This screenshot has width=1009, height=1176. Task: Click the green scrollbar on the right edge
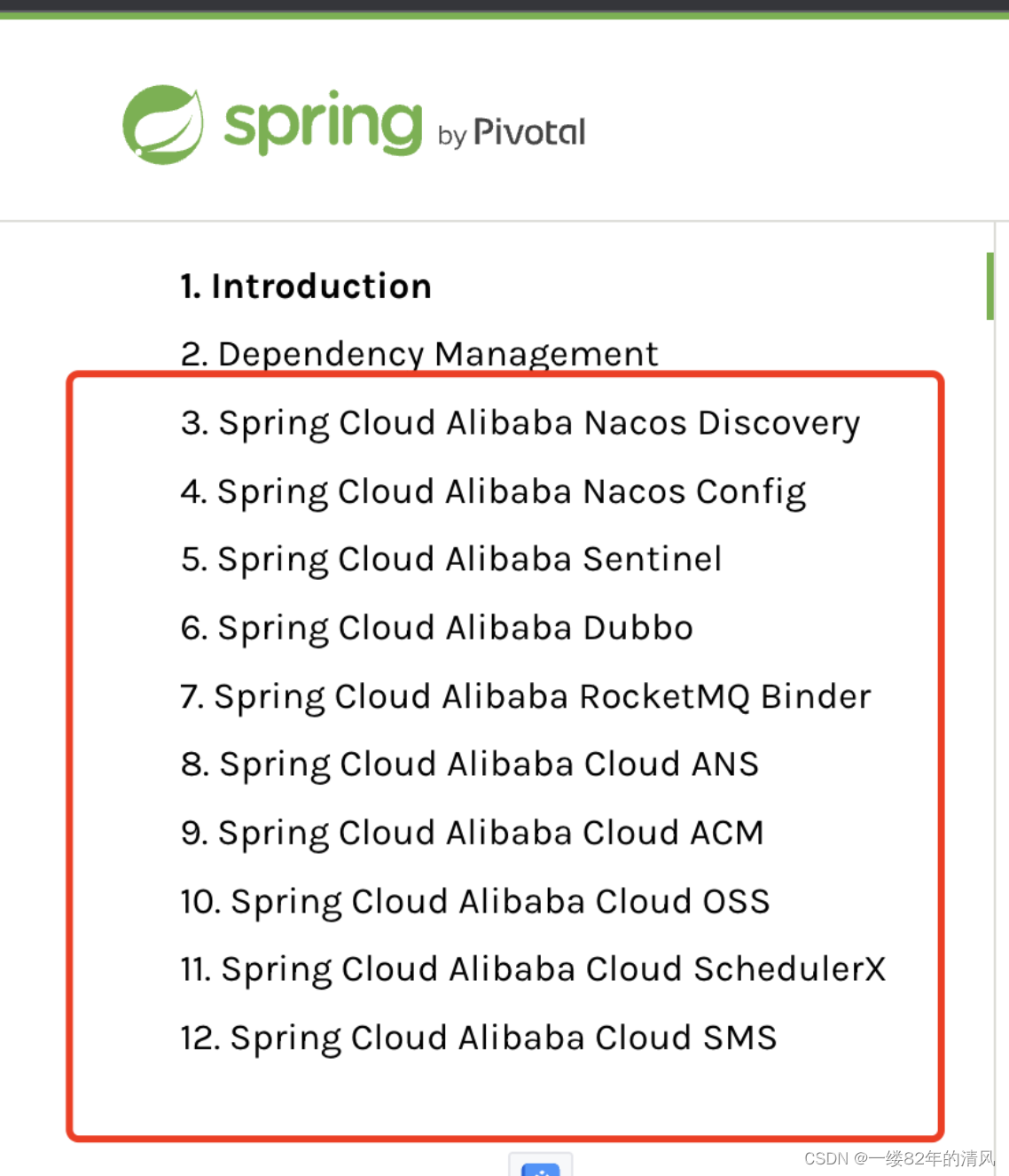[991, 285]
